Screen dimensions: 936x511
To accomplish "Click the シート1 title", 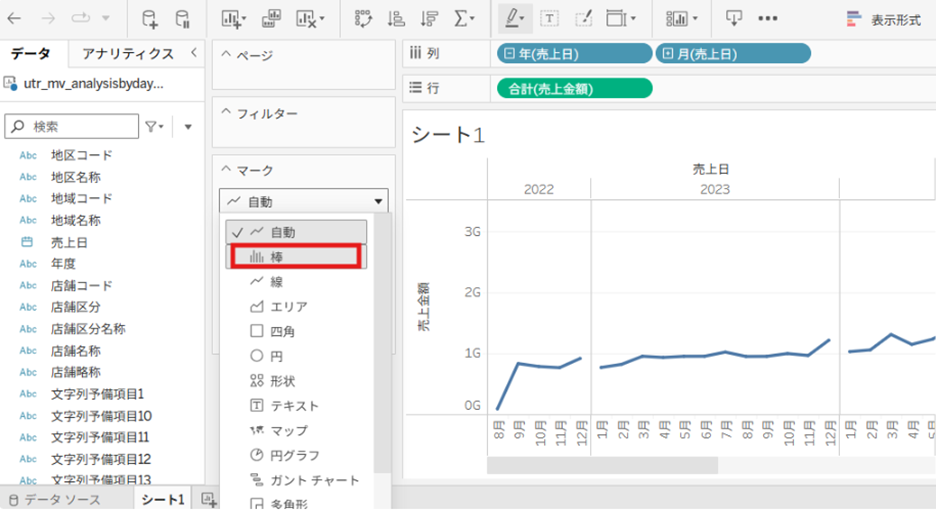I will point(448,135).
